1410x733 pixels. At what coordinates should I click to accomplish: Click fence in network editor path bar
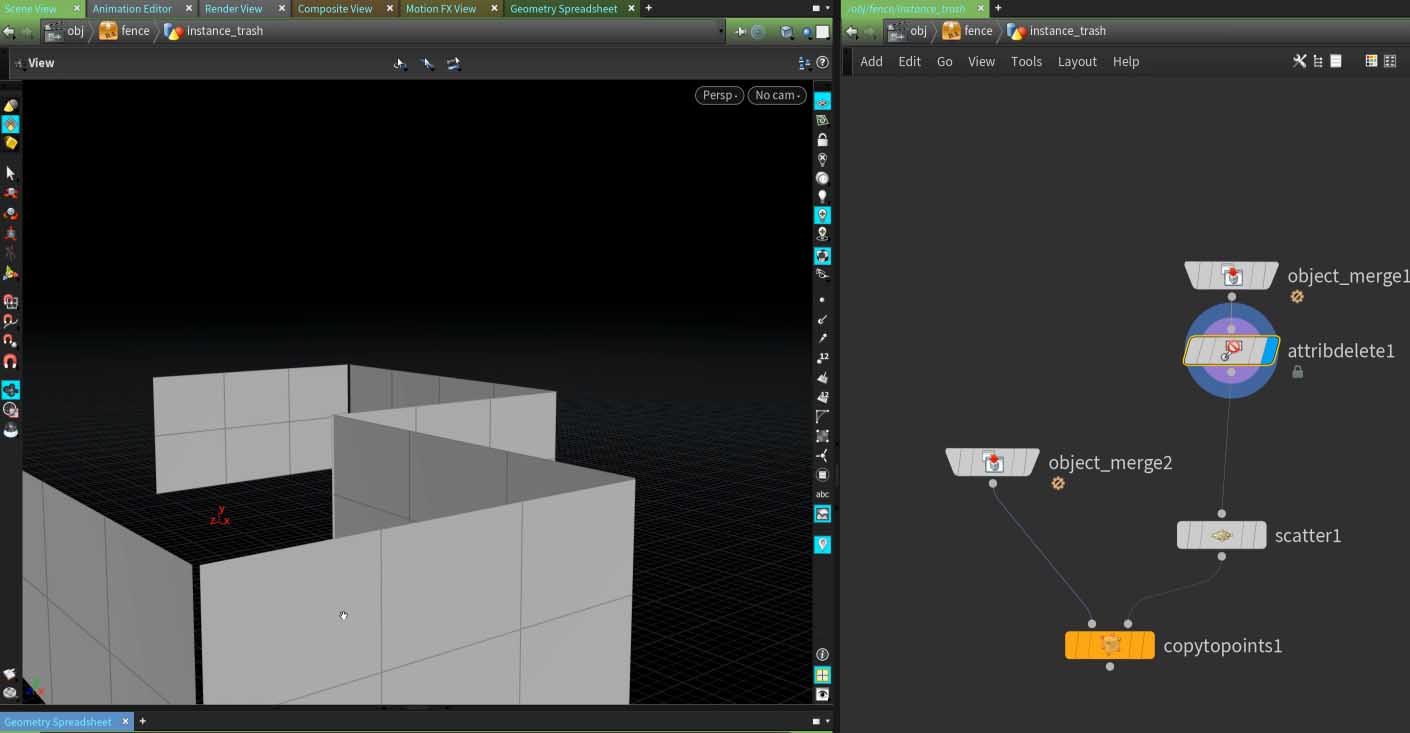click(x=977, y=31)
